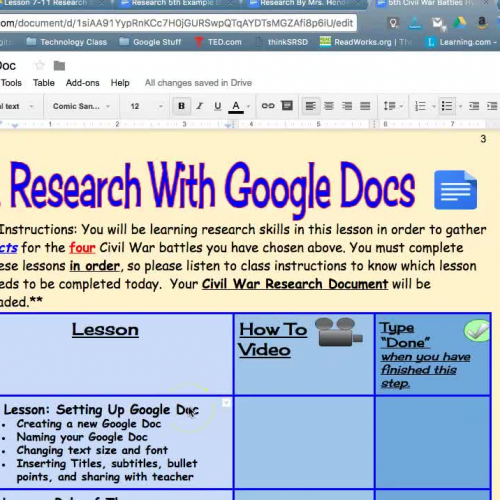The image size is (500, 500).
Task: Select justify alignment
Action: 365,106
